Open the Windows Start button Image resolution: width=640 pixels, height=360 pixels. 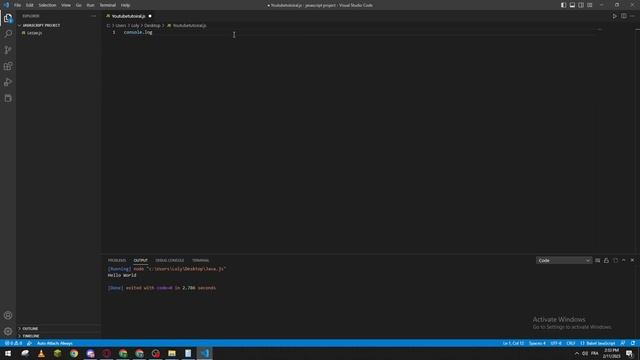click(8, 353)
